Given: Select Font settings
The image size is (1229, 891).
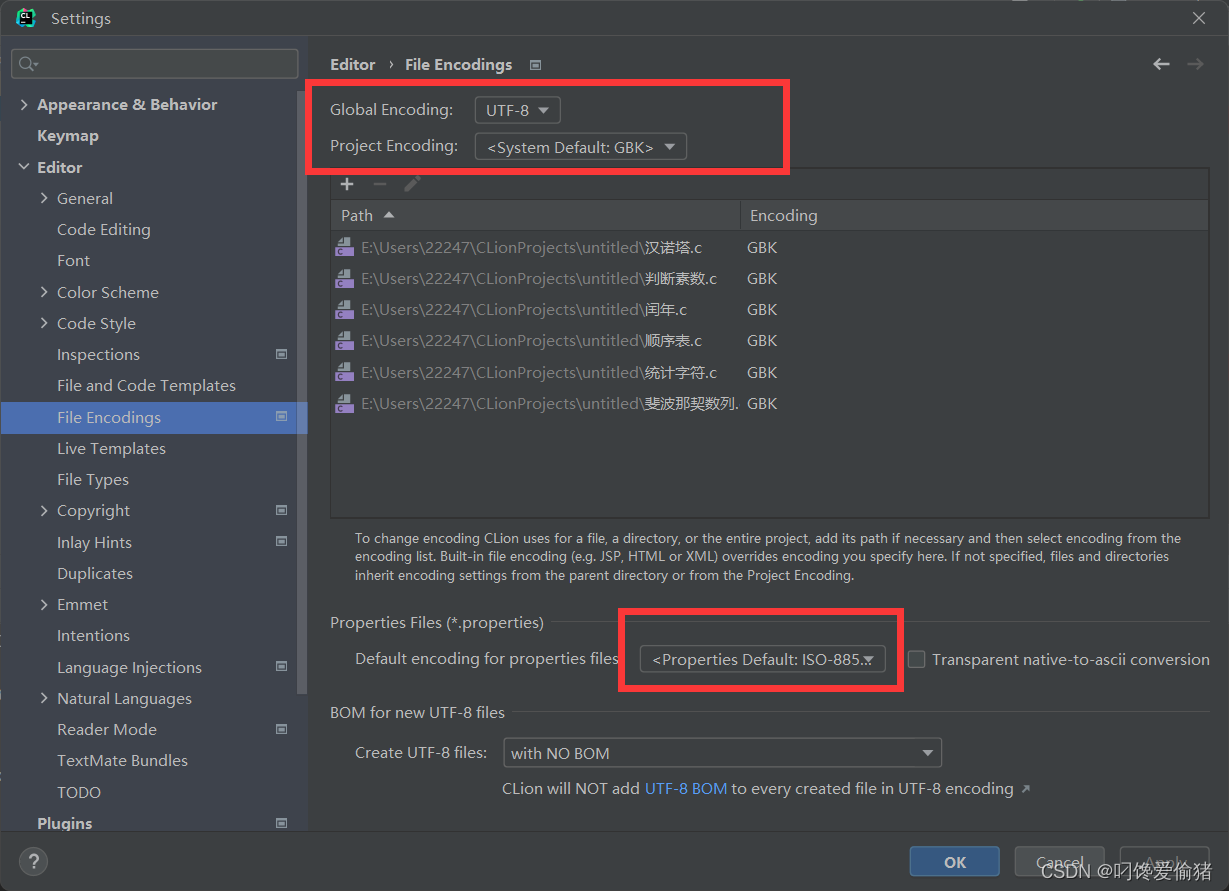Looking at the screenshot, I should [73, 260].
